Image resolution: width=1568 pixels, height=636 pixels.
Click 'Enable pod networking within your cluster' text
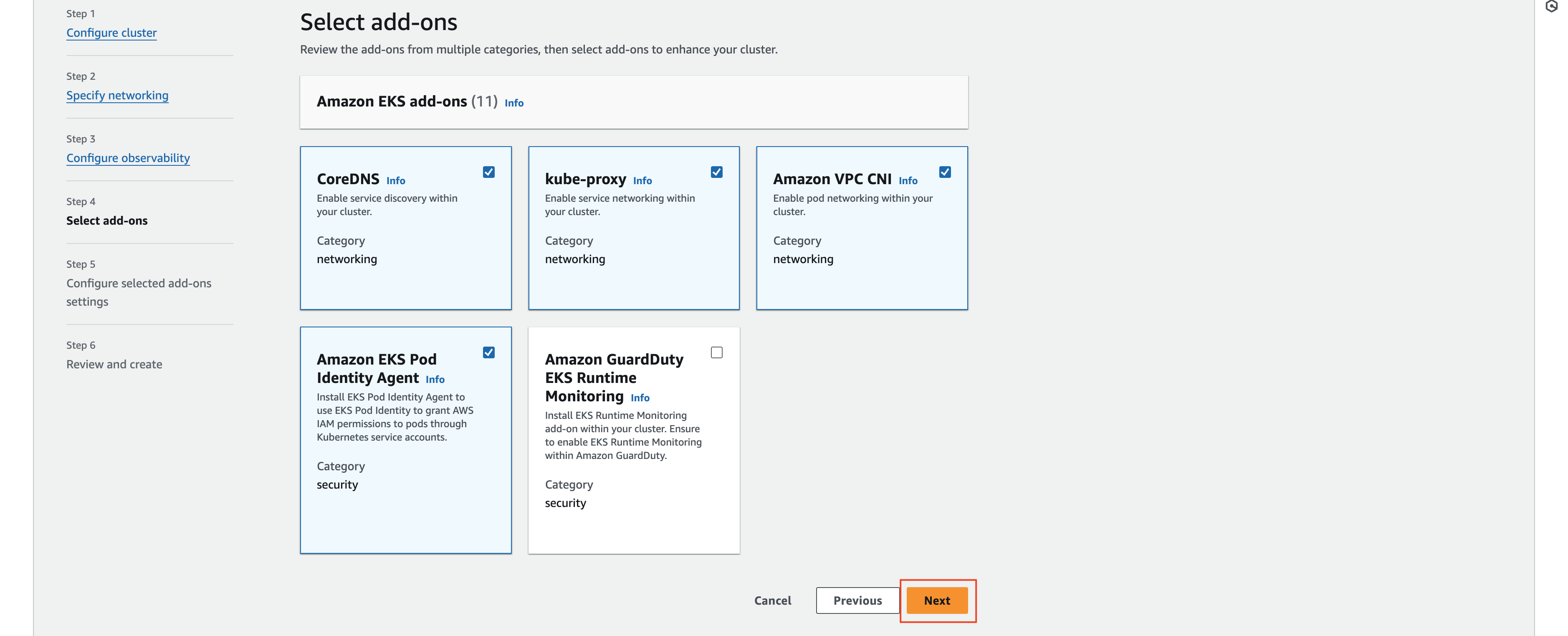tap(853, 205)
